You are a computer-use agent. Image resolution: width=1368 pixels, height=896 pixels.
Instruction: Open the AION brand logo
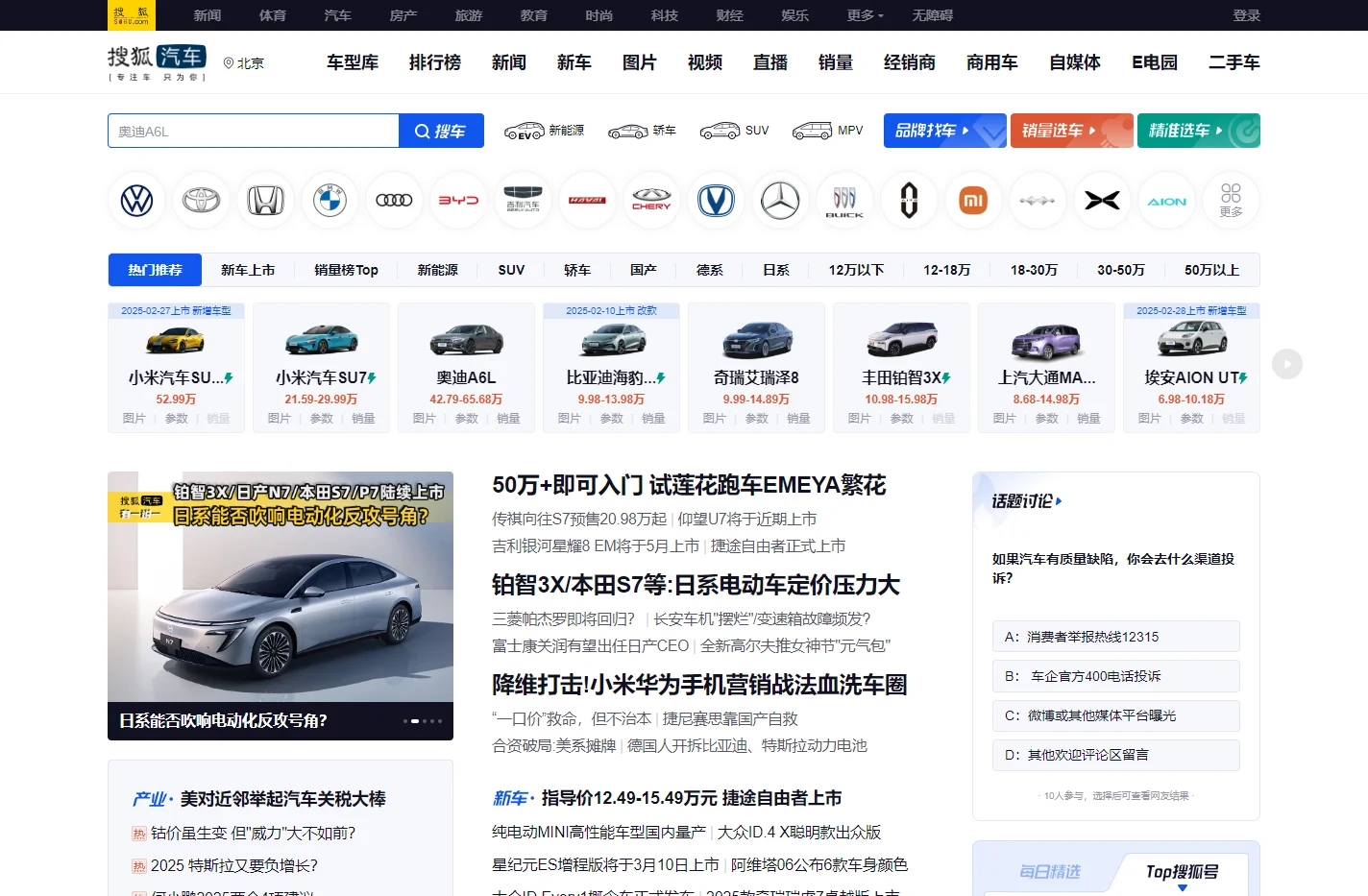point(1166,201)
